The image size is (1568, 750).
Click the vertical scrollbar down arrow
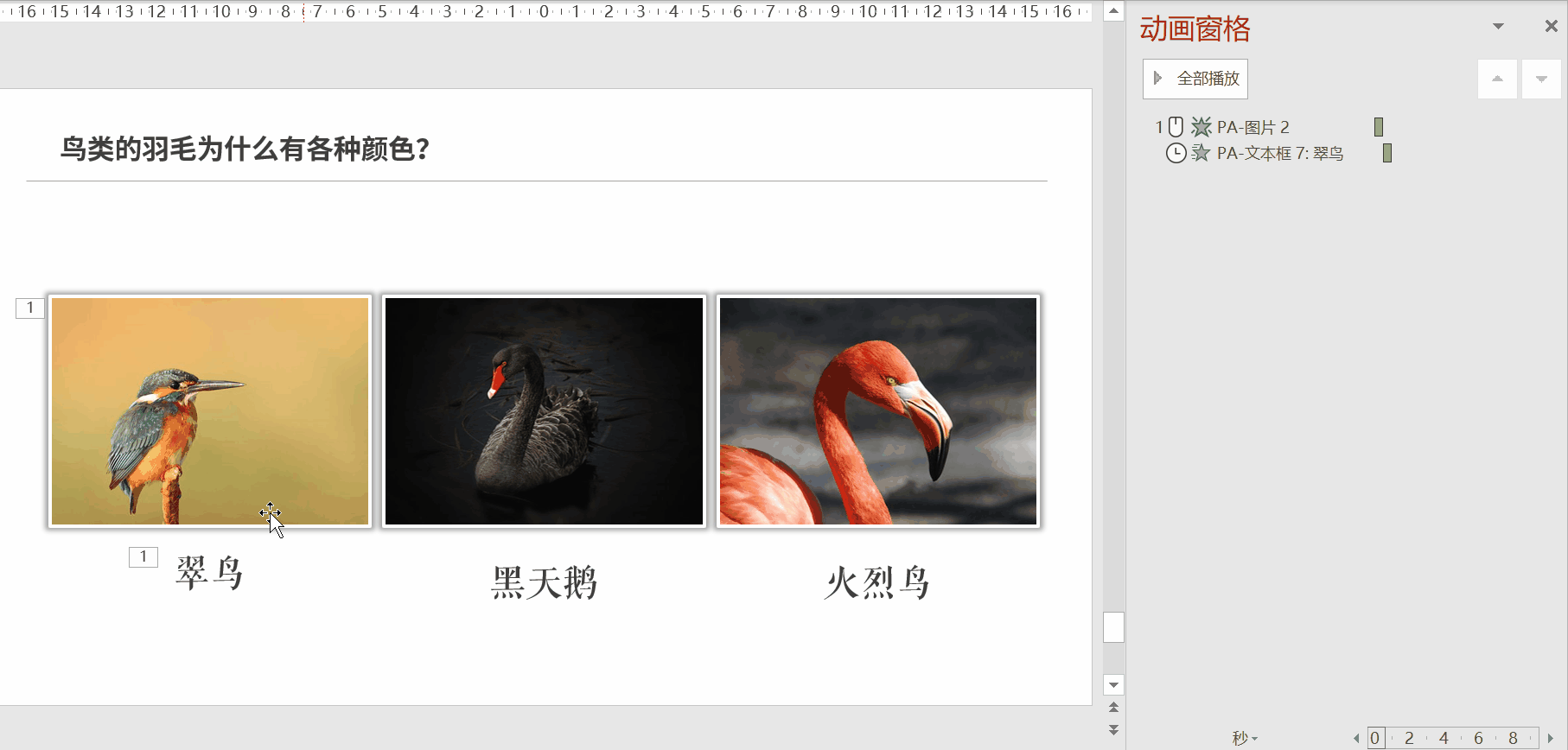[x=1114, y=685]
